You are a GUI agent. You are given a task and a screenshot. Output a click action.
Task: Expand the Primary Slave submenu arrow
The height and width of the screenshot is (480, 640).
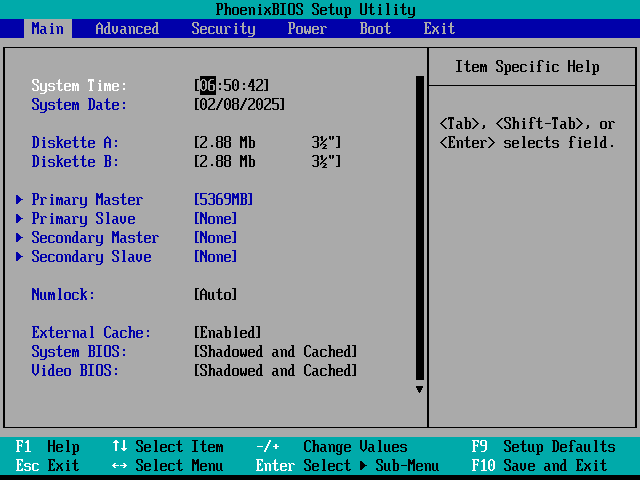click(x=20, y=219)
